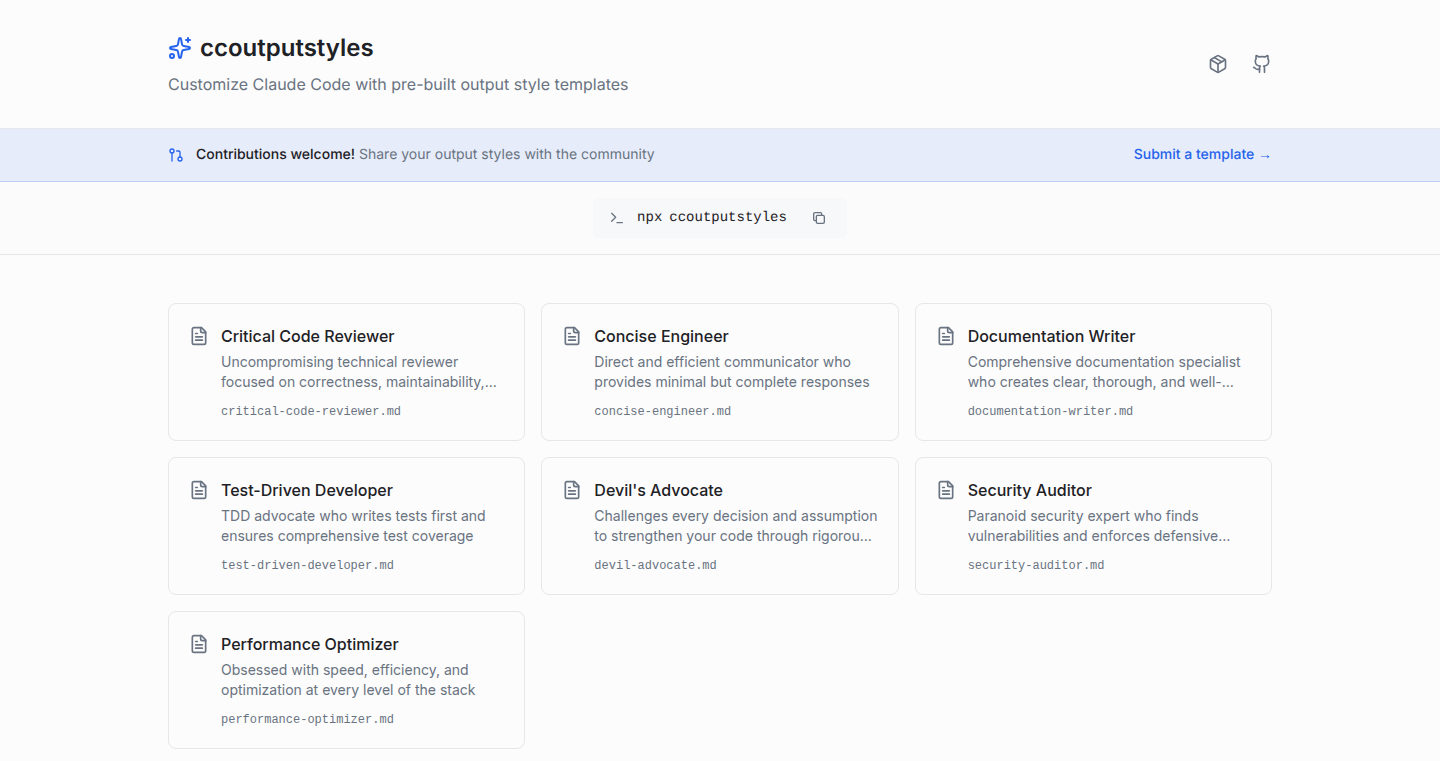Open the Devil's Advocate title
The width and height of the screenshot is (1440, 761).
[658, 490]
